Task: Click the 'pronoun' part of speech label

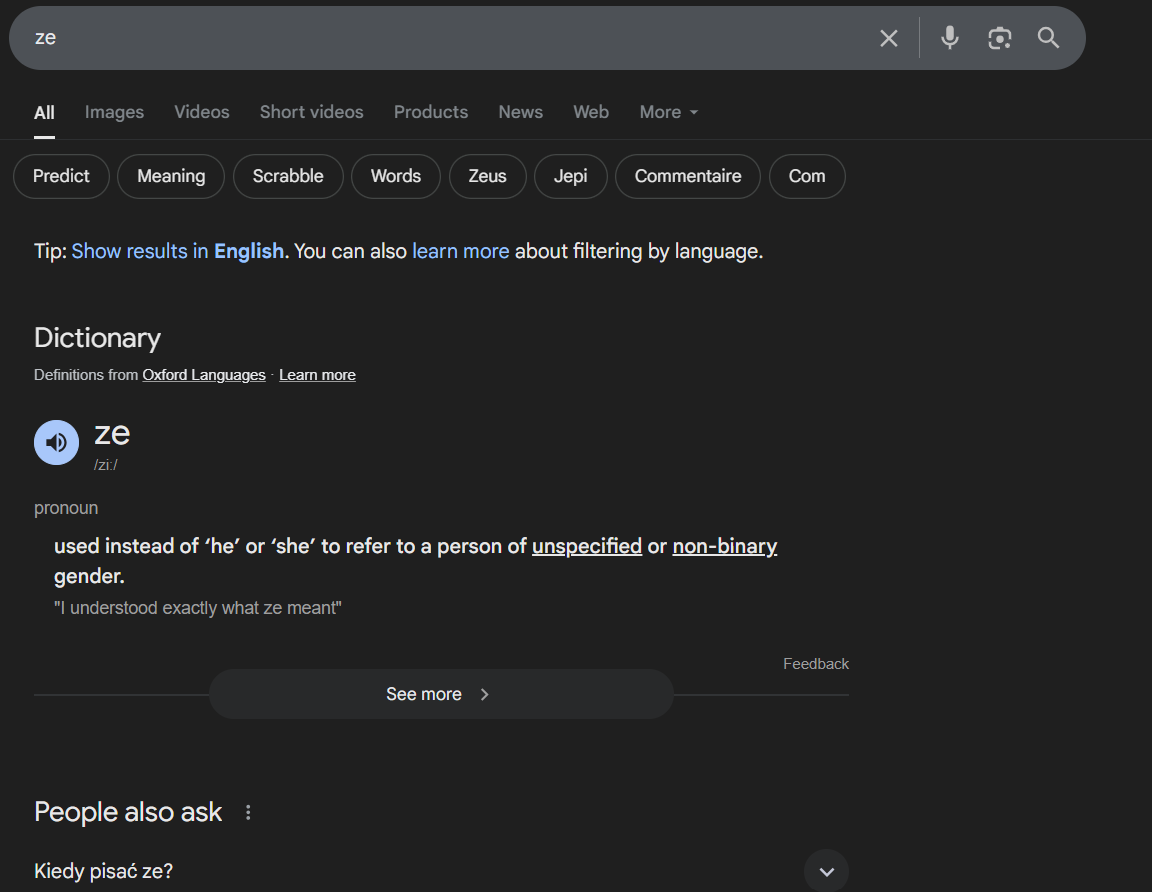Action: 66,508
